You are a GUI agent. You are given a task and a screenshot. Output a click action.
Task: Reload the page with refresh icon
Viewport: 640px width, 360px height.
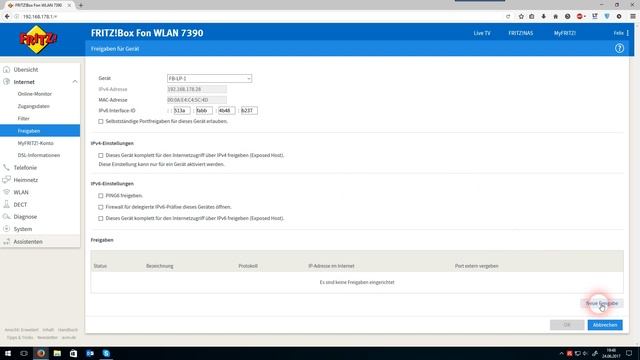pos(508,16)
